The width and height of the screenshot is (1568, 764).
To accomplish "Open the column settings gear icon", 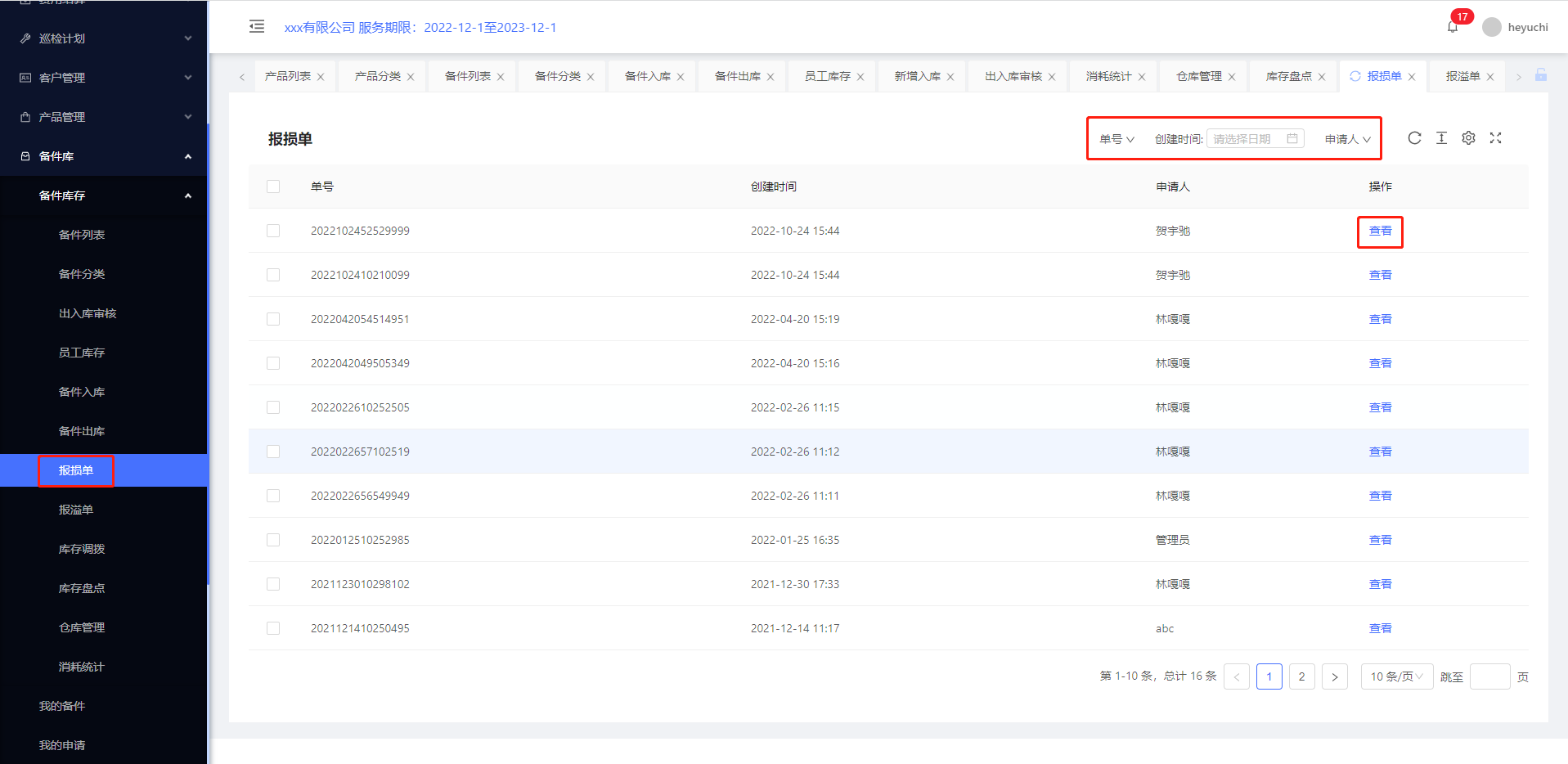I will click(x=1468, y=138).
